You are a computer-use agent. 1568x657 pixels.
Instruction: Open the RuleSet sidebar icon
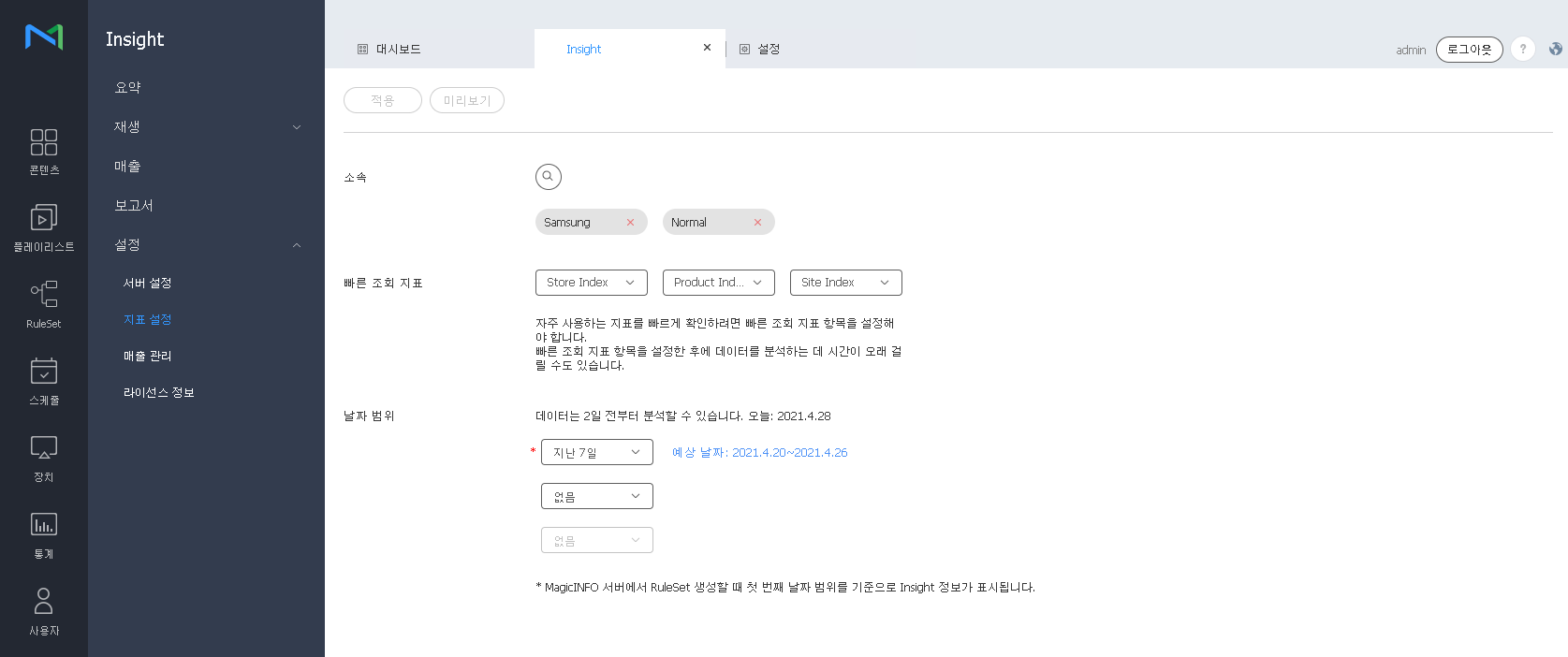coord(43,305)
